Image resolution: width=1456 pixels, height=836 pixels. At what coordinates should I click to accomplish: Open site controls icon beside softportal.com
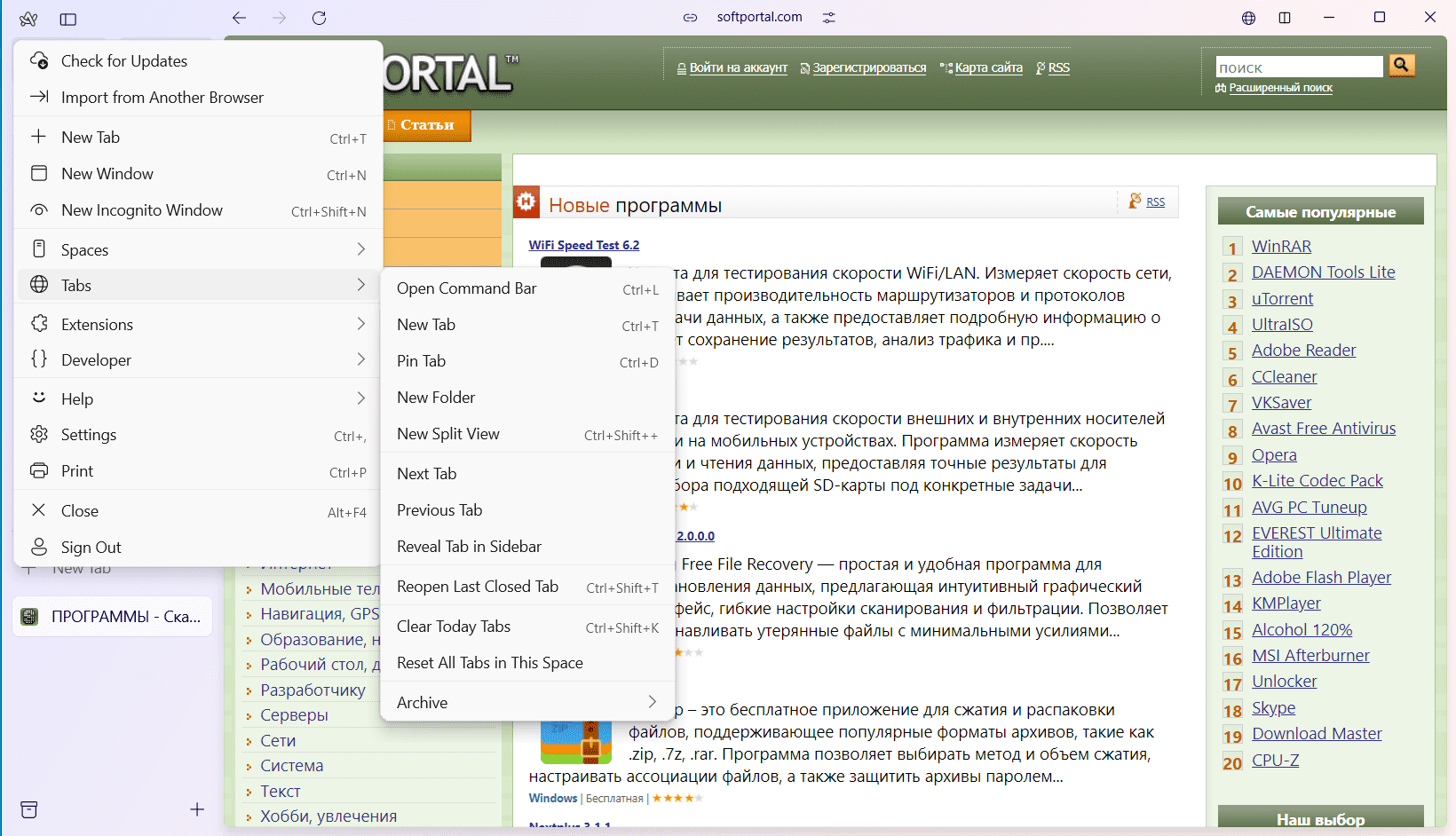click(x=828, y=18)
